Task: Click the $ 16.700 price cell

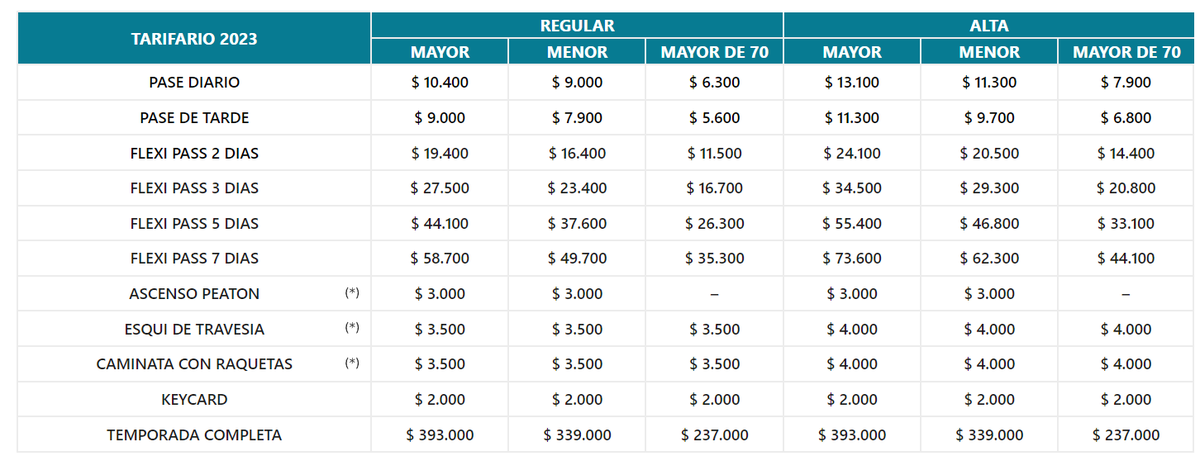Action: (x=714, y=188)
